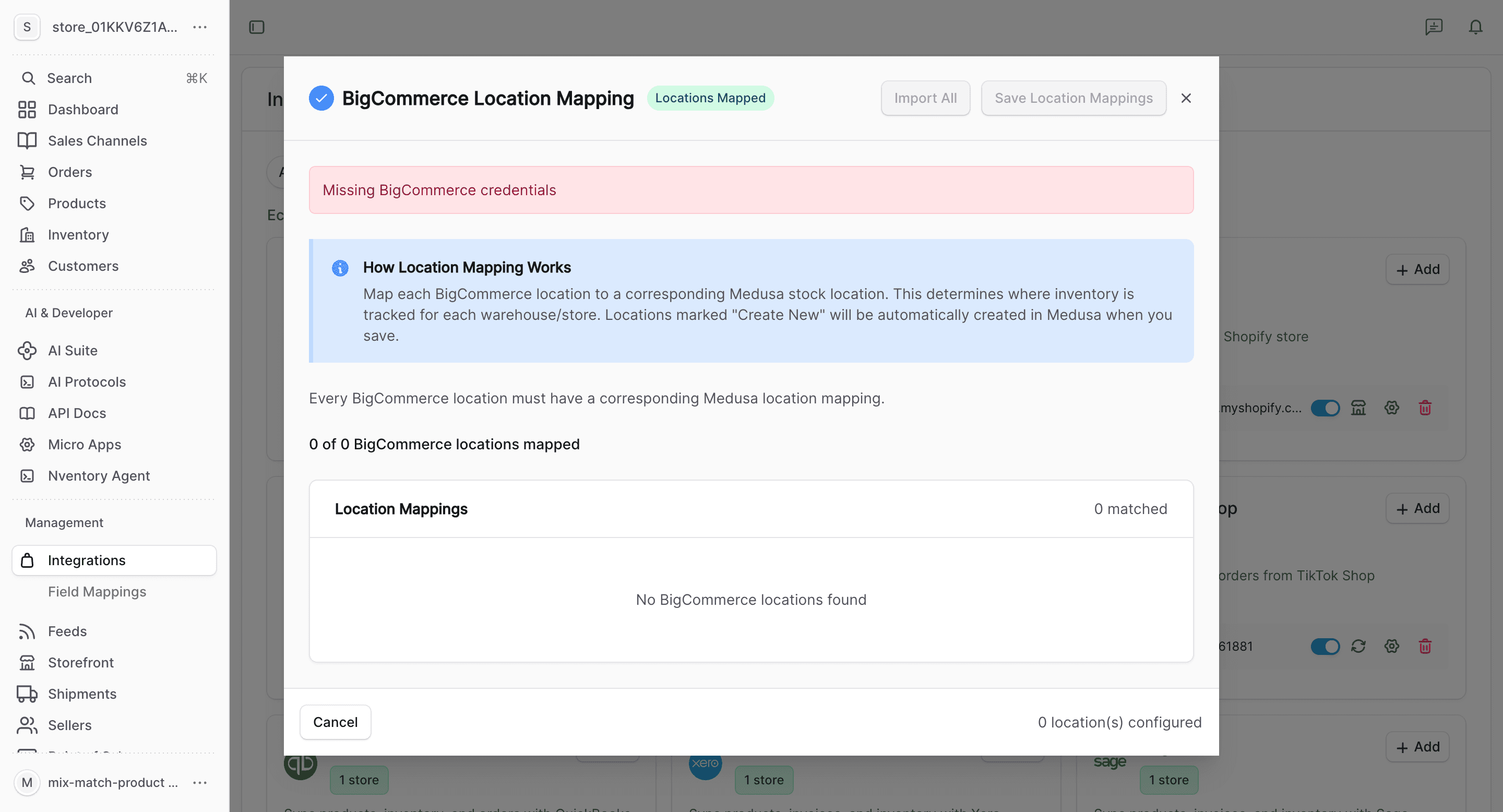Click the Integrations bag icon
1503x812 pixels.
point(27,560)
